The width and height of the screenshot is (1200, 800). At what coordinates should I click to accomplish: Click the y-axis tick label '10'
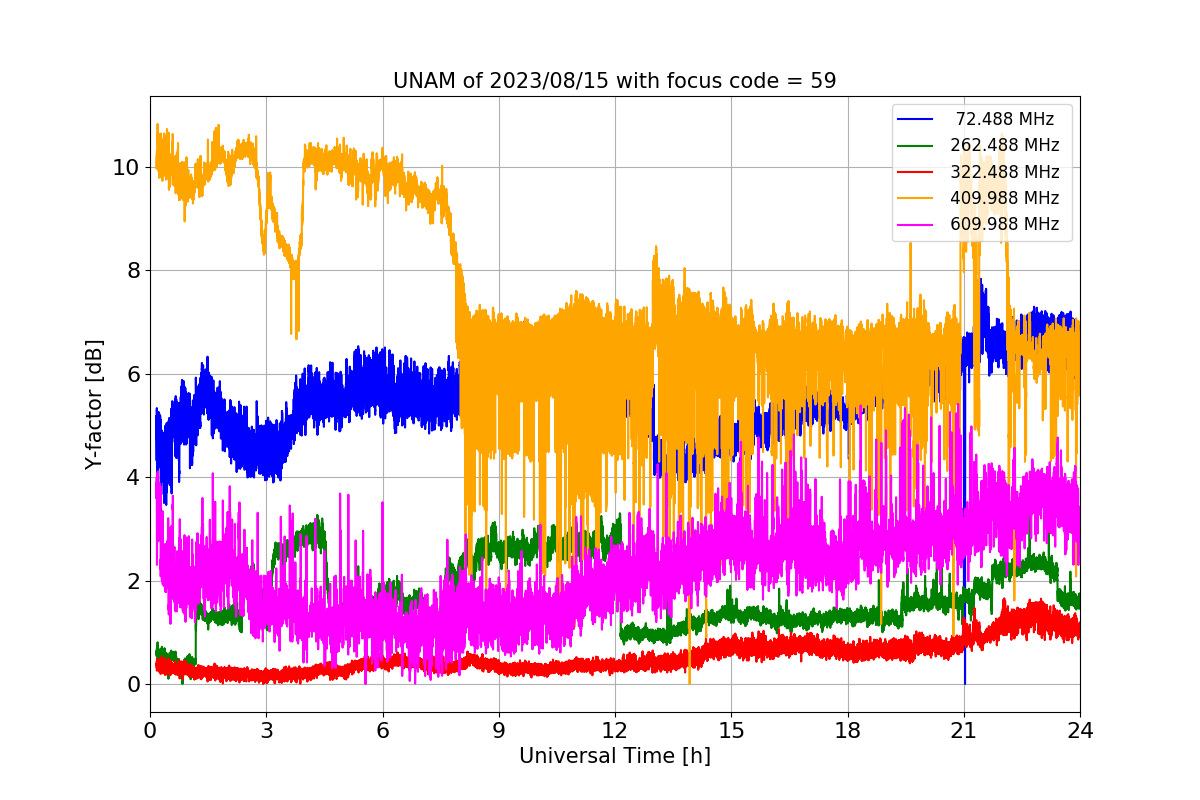coord(127,167)
